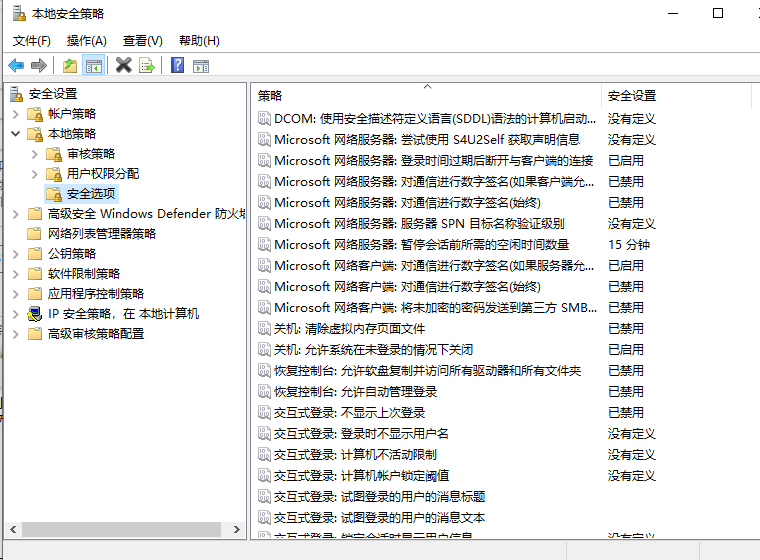Image resolution: width=760 pixels, height=560 pixels.
Task: Expand the 公钥策略 tree node
Action: [x=16, y=254]
